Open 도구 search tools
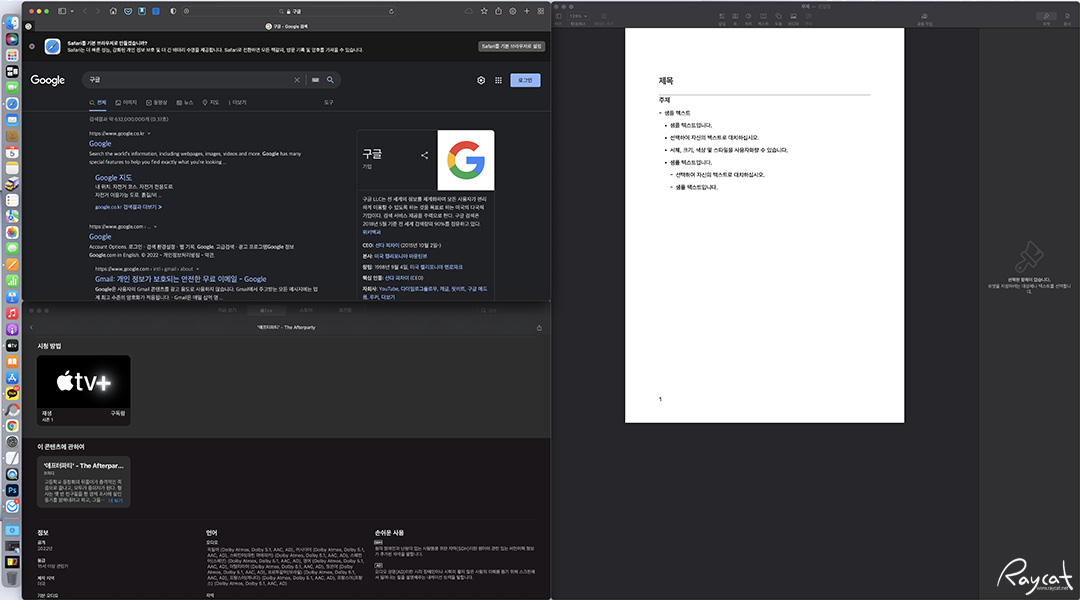Screen dimensions: 1080x600 [x=329, y=103]
